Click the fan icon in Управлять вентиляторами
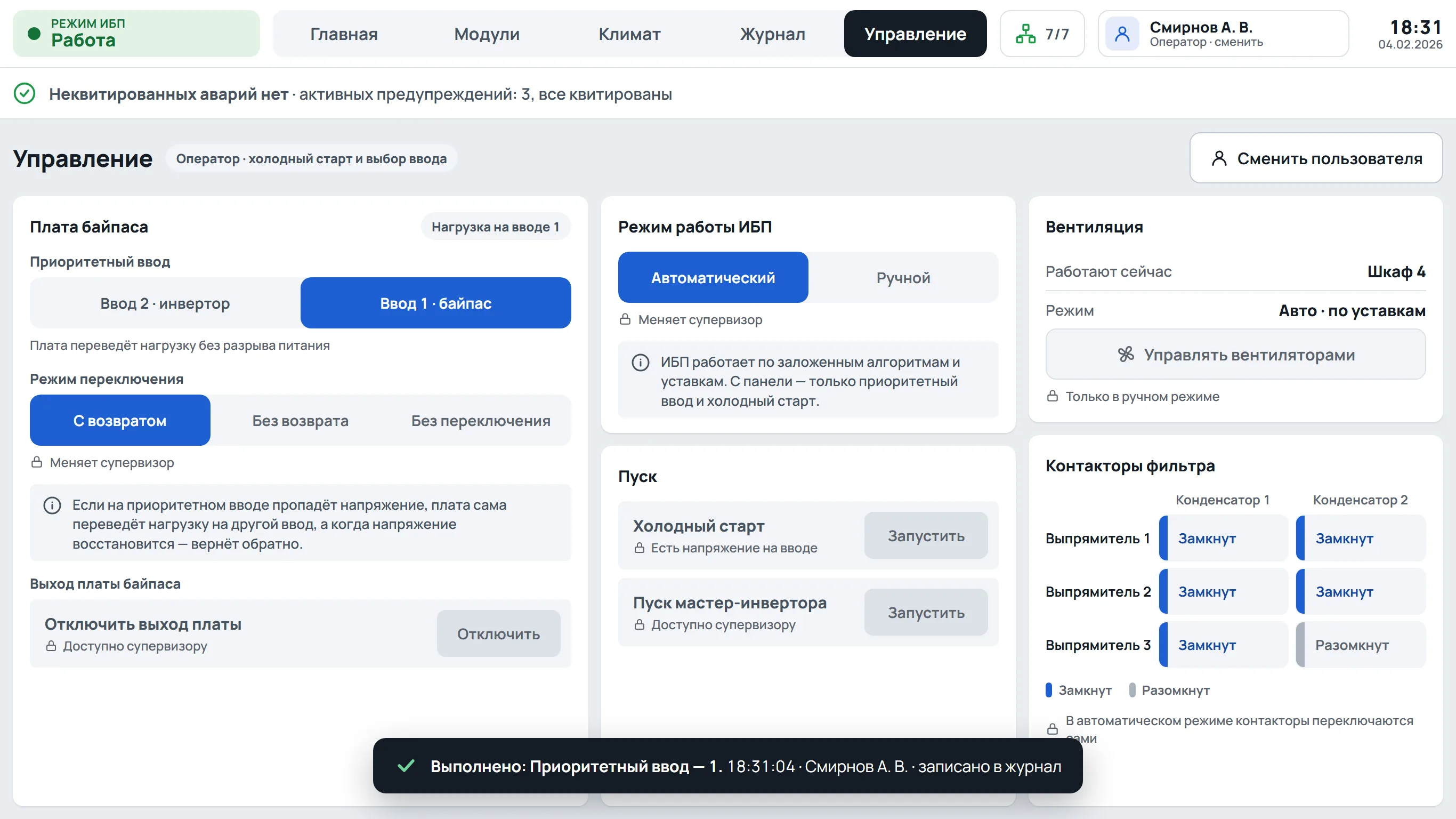 (1126, 355)
